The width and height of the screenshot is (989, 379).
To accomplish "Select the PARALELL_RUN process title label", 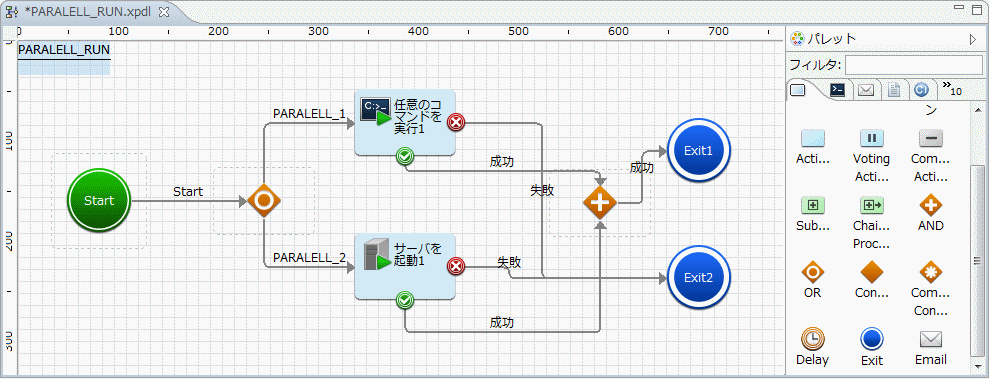I will pos(64,49).
